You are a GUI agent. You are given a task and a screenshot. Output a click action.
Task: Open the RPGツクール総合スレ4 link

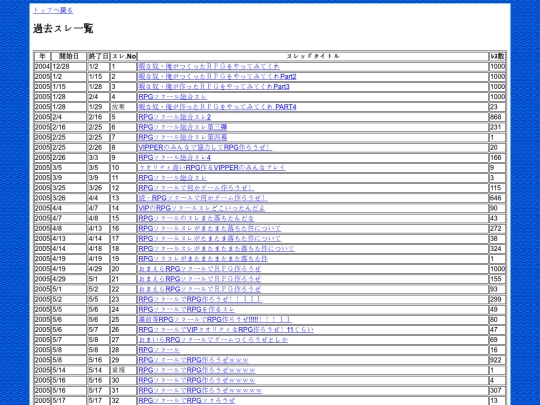click(x=174, y=157)
